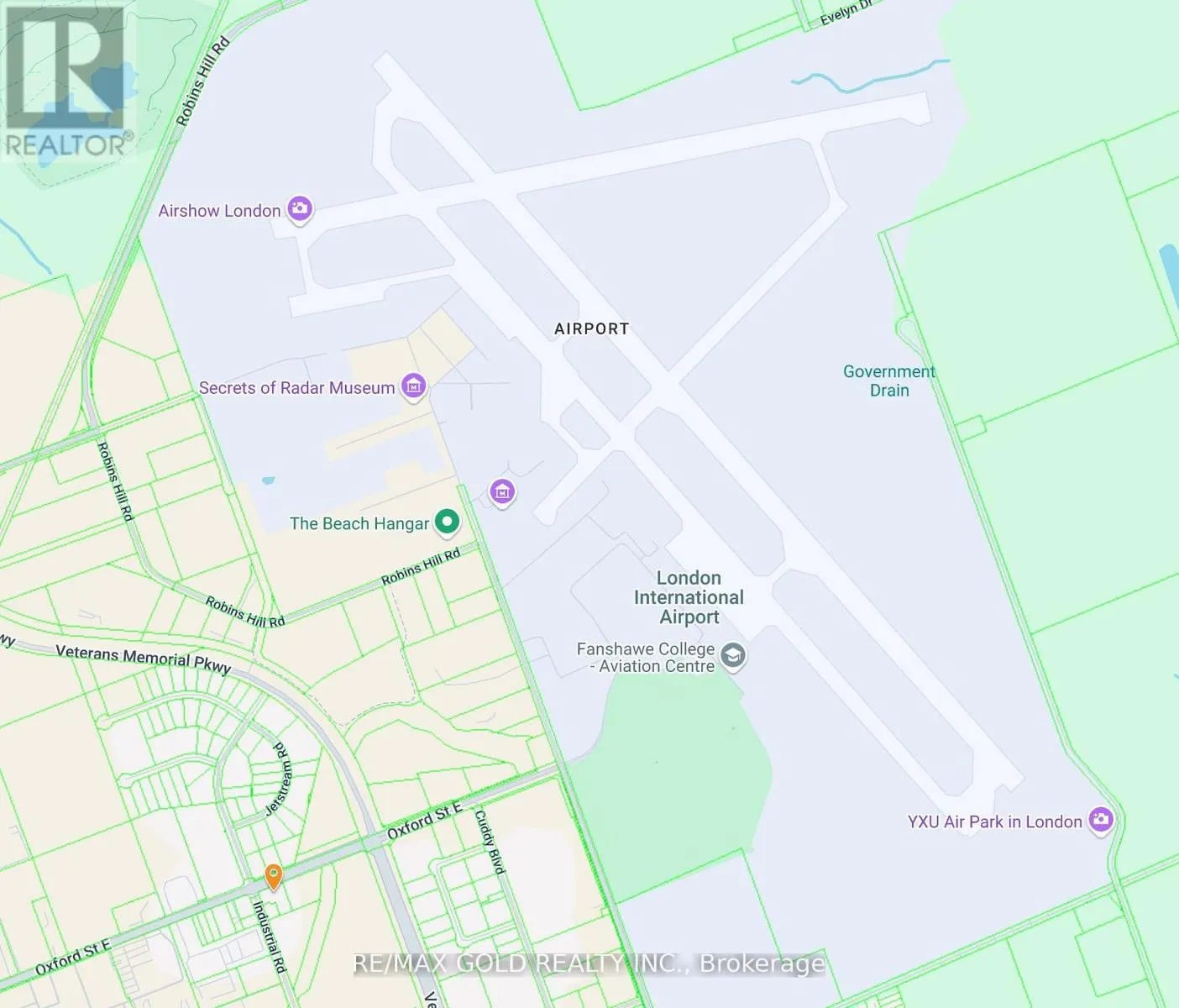Click the REALTOR logo watermark
Viewport: 1179px width, 1008px height.
point(67,81)
